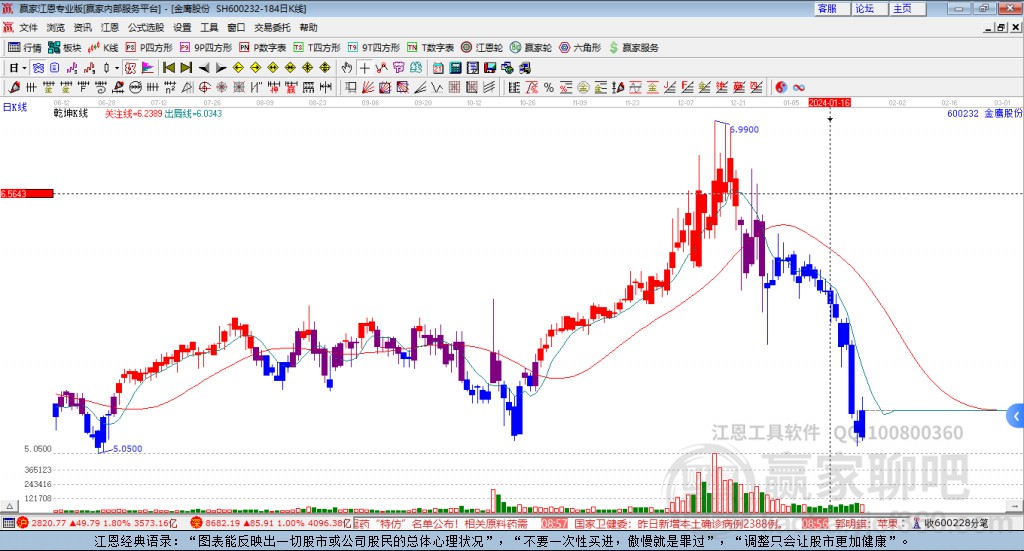Open the 9P四方形 tool
Screen dimensions: 1024x551
[206, 48]
